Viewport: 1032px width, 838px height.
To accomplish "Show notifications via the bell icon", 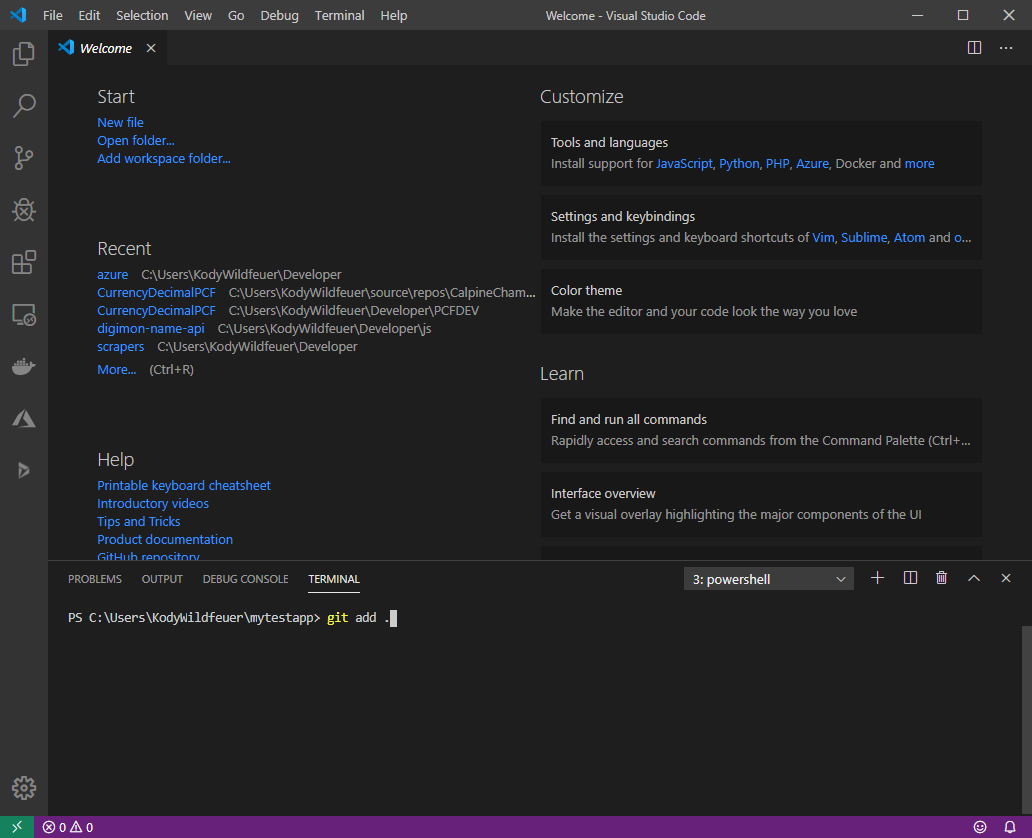I will pyautogui.click(x=1010, y=827).
